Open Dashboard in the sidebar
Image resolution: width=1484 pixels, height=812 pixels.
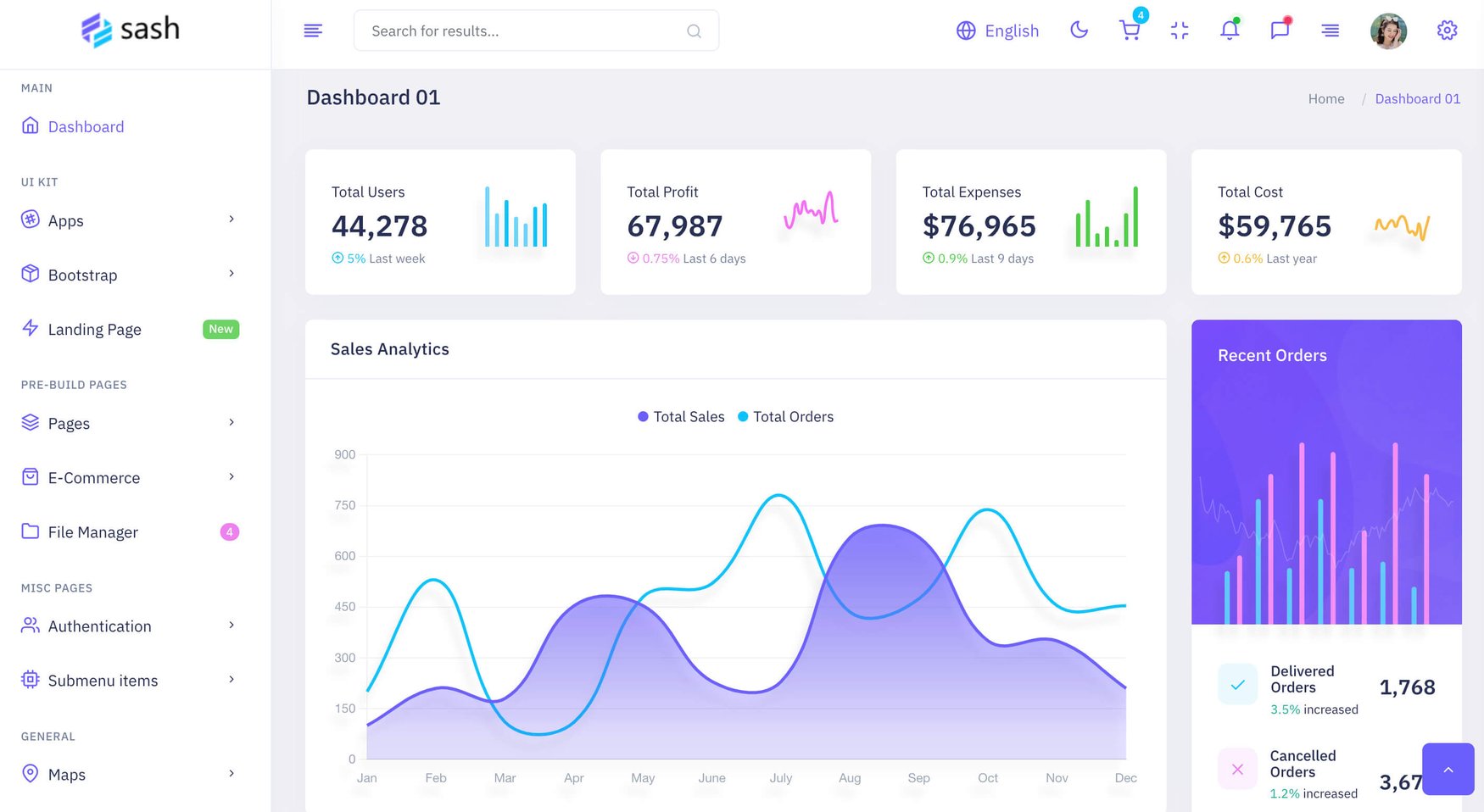click(86, 127)
